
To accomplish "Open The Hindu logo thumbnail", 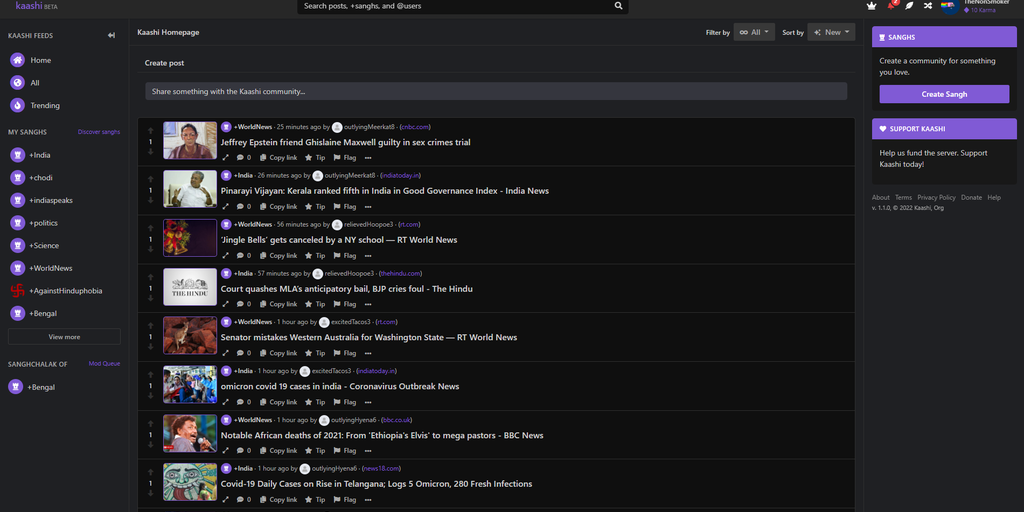I will (x=189, y=287).
